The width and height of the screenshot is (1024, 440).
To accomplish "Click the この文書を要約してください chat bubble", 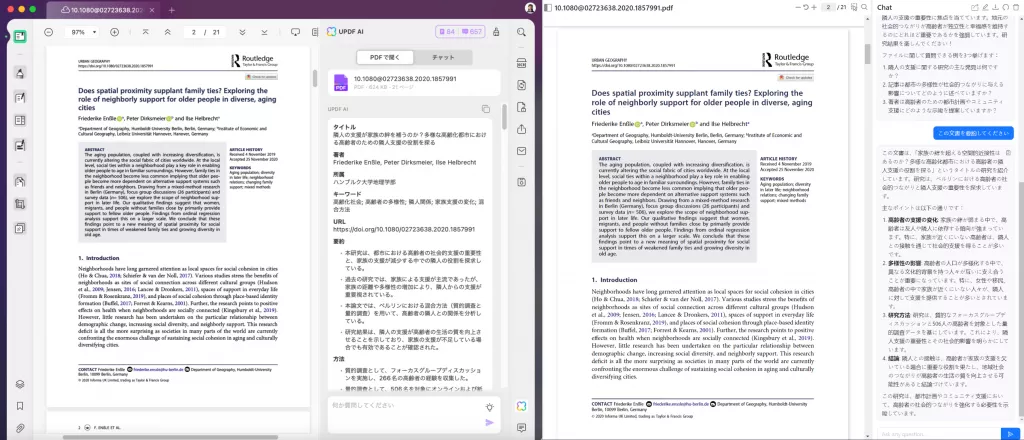I will click(x=972, y=133).
